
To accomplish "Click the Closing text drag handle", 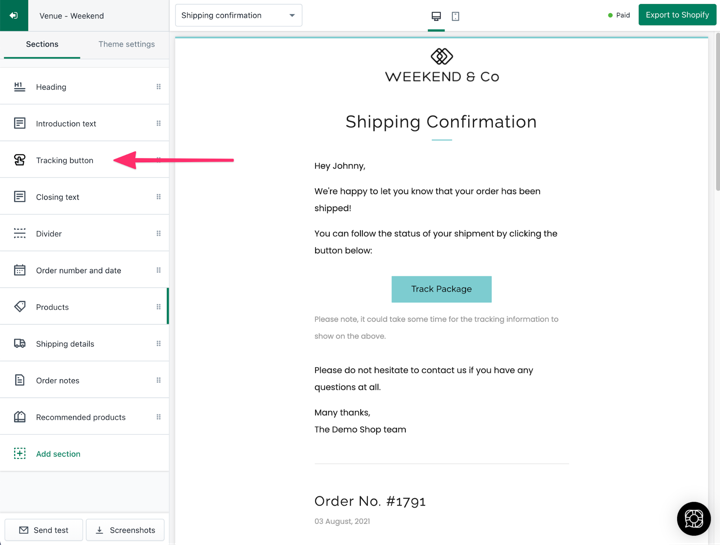I will click(158, 197).
